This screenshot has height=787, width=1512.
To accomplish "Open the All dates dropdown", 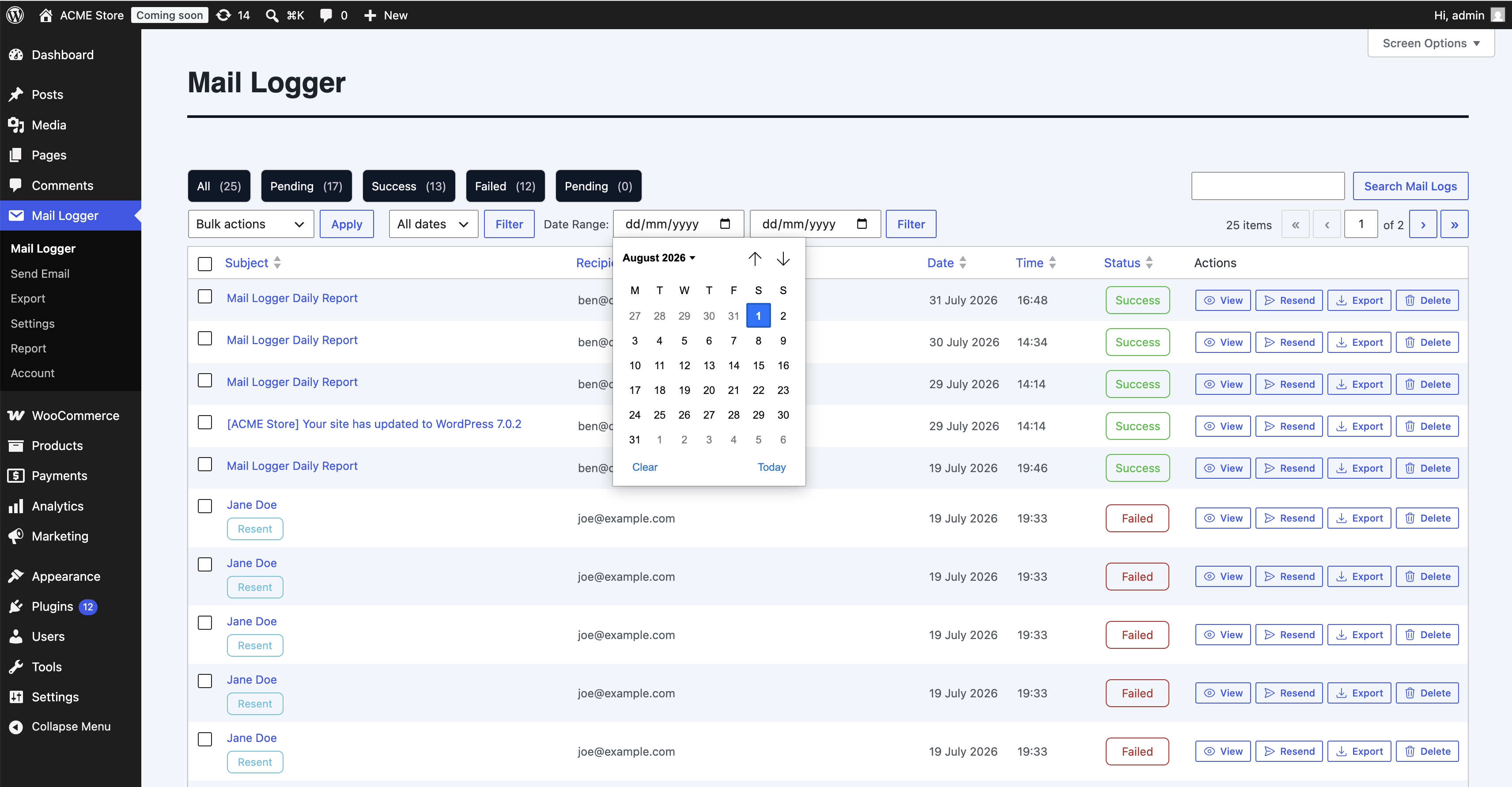I will pos(433,223).
